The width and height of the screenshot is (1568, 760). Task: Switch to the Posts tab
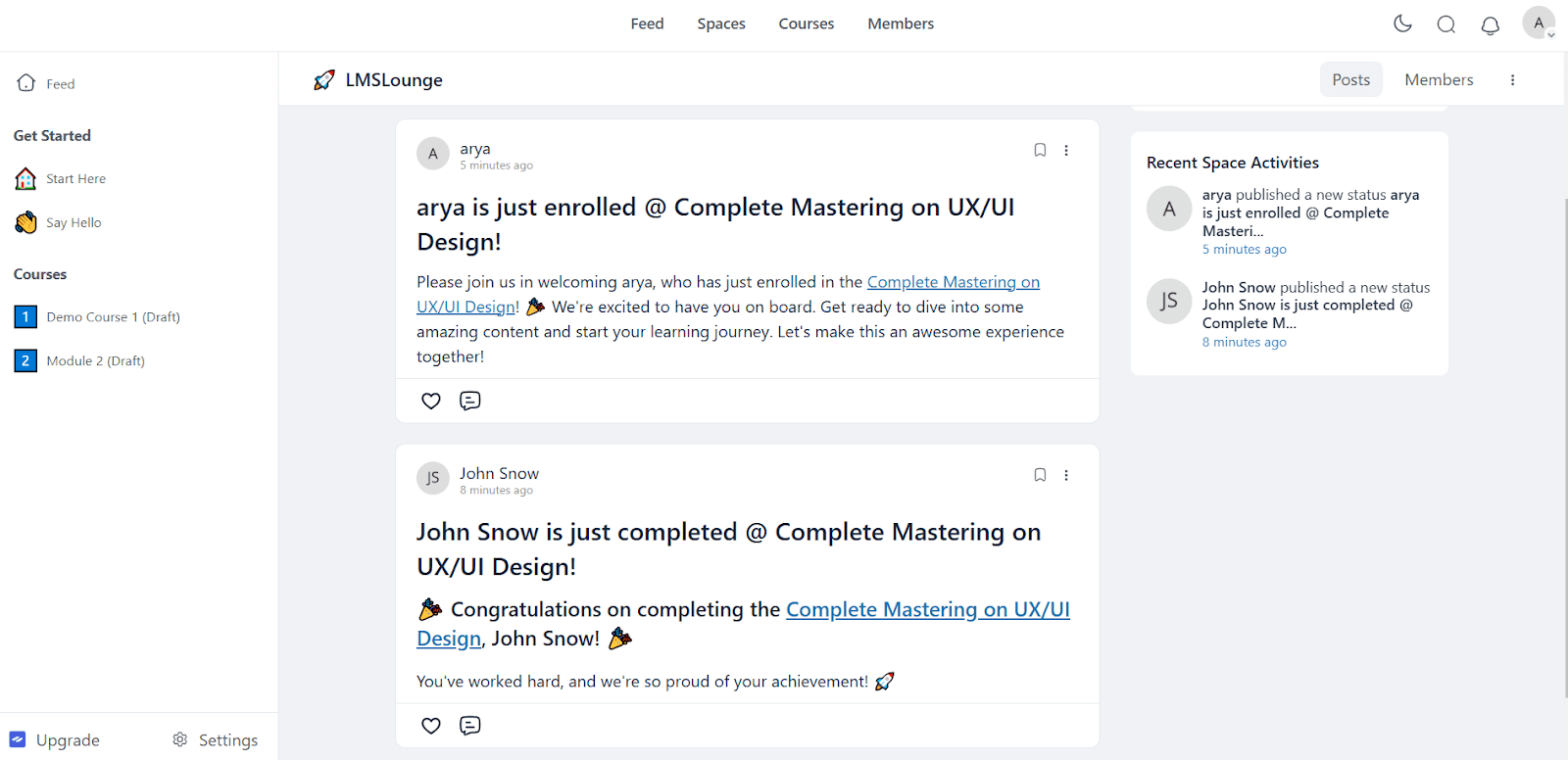point(1351,79)
